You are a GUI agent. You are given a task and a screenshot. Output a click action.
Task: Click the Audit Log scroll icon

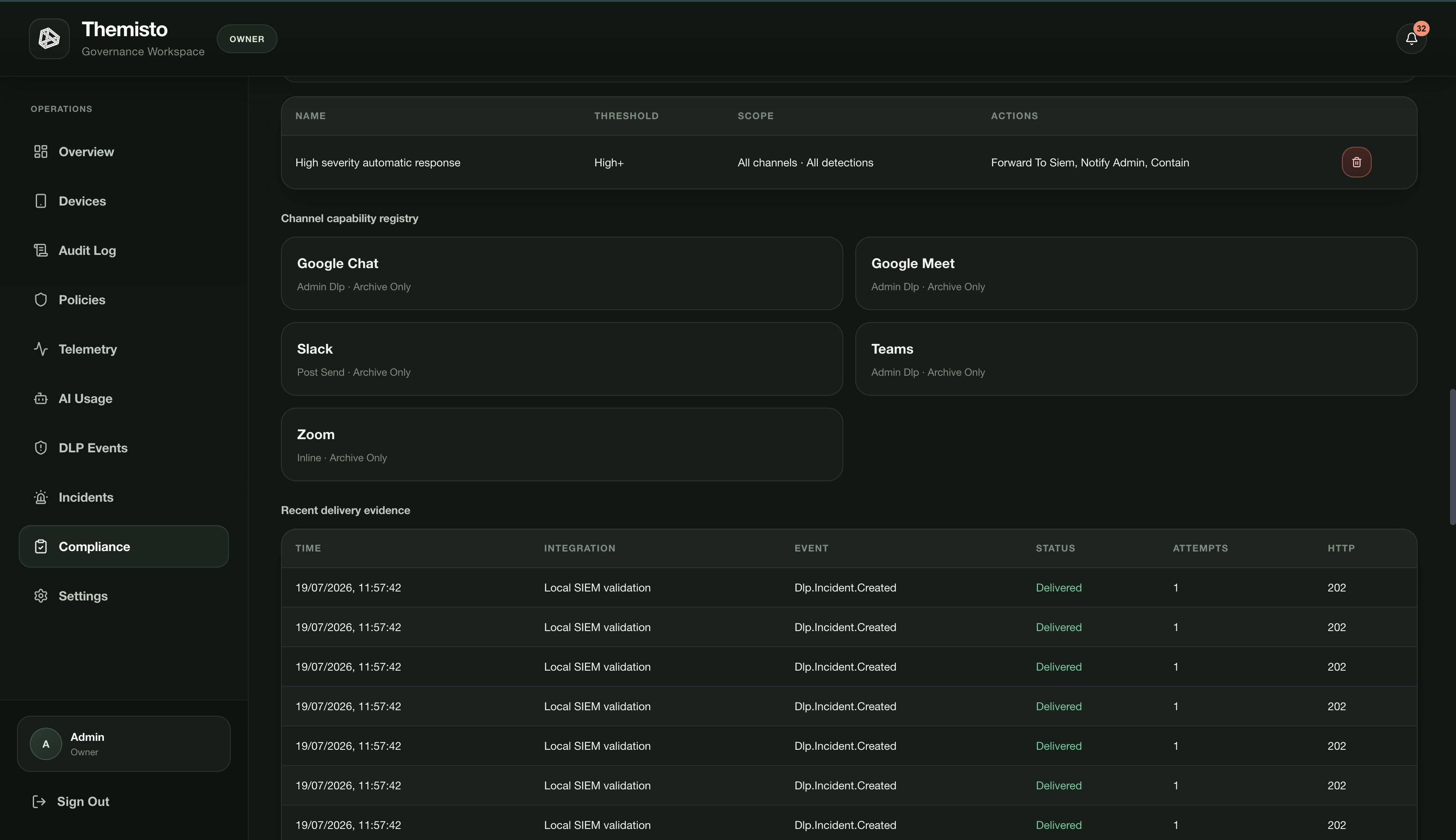pyautogui.click(x=40, y=250)
